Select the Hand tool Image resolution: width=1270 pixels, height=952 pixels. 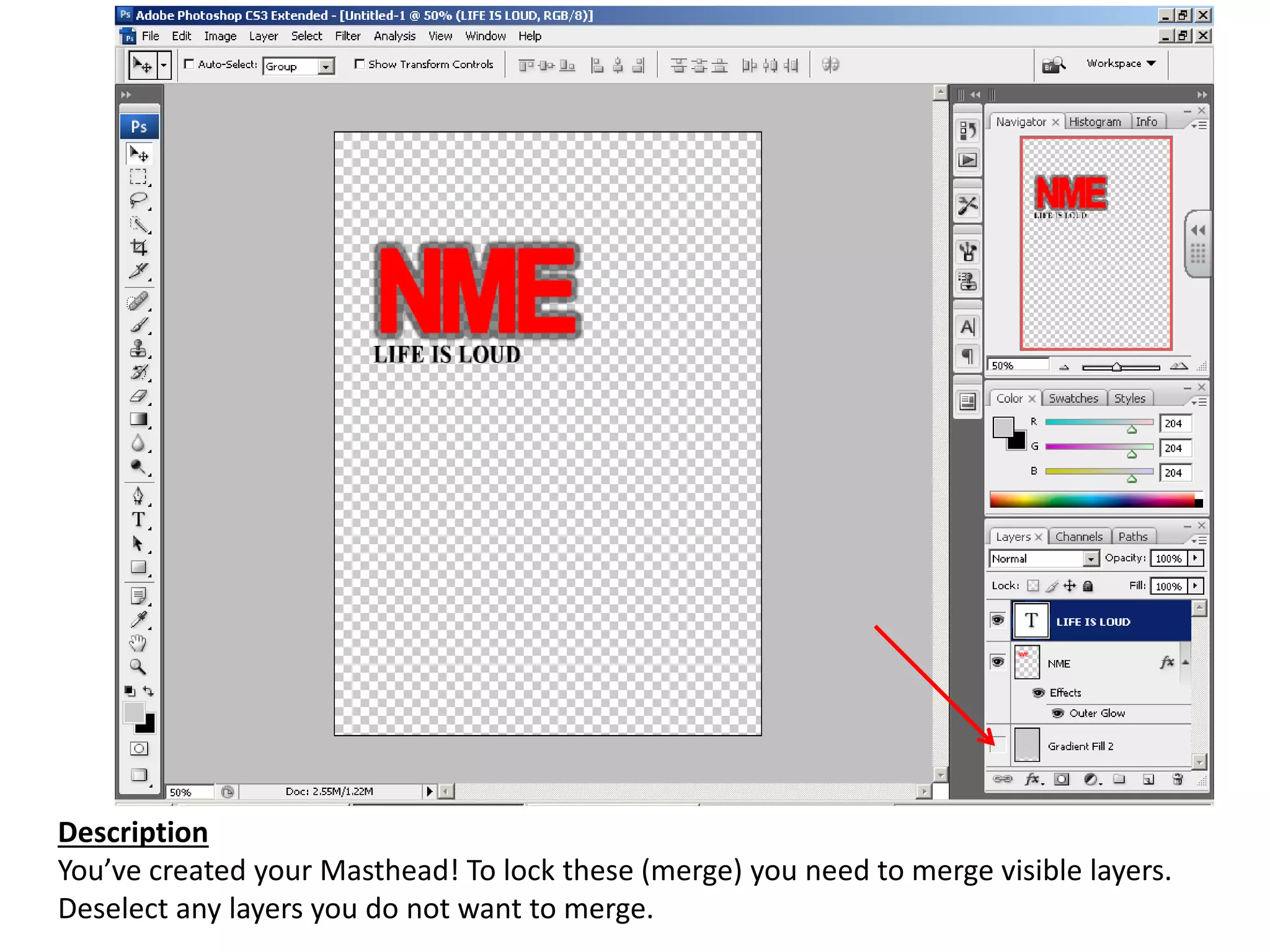click(x=138, y=643)
